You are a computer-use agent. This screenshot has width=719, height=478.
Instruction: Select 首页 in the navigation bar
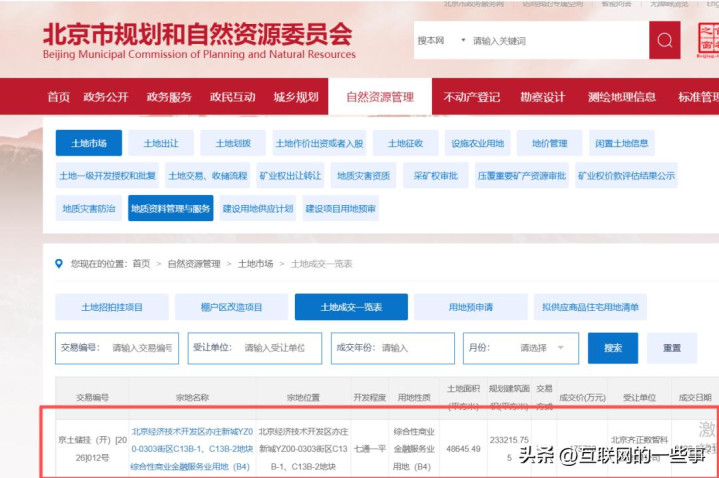pyautogui.click(x=59, y=97)
